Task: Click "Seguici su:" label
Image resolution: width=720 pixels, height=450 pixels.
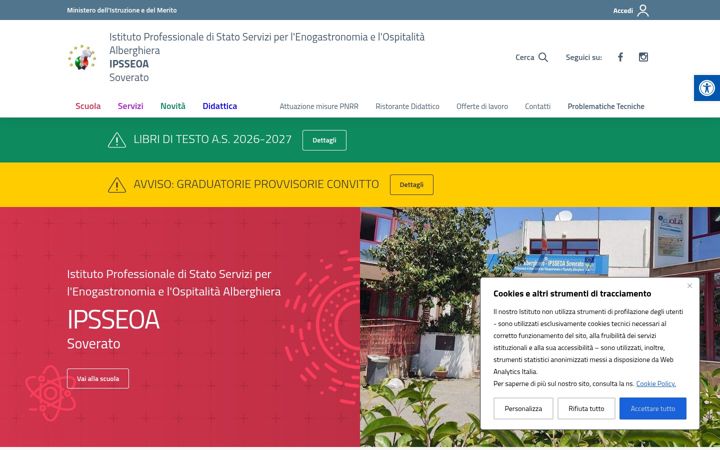Action: tap(584, 57)
